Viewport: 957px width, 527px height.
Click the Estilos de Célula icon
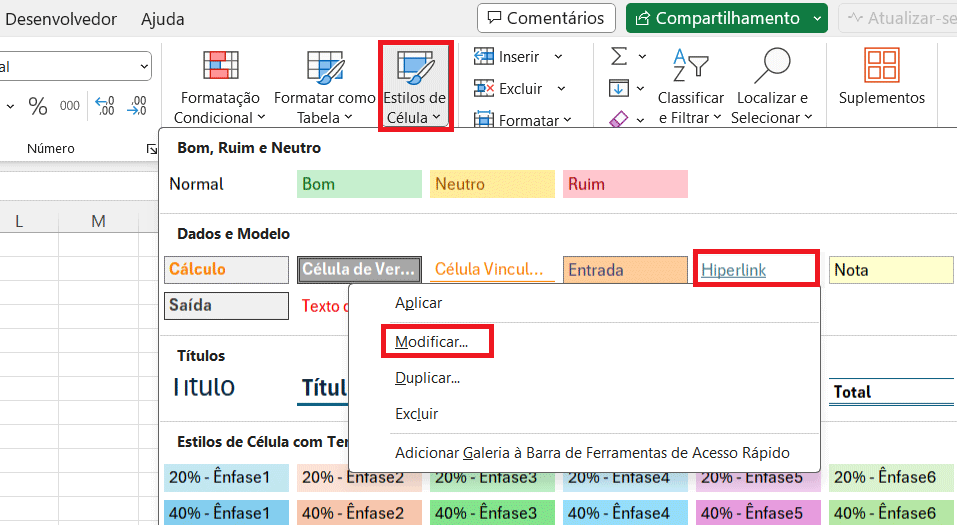pos(415,67)
